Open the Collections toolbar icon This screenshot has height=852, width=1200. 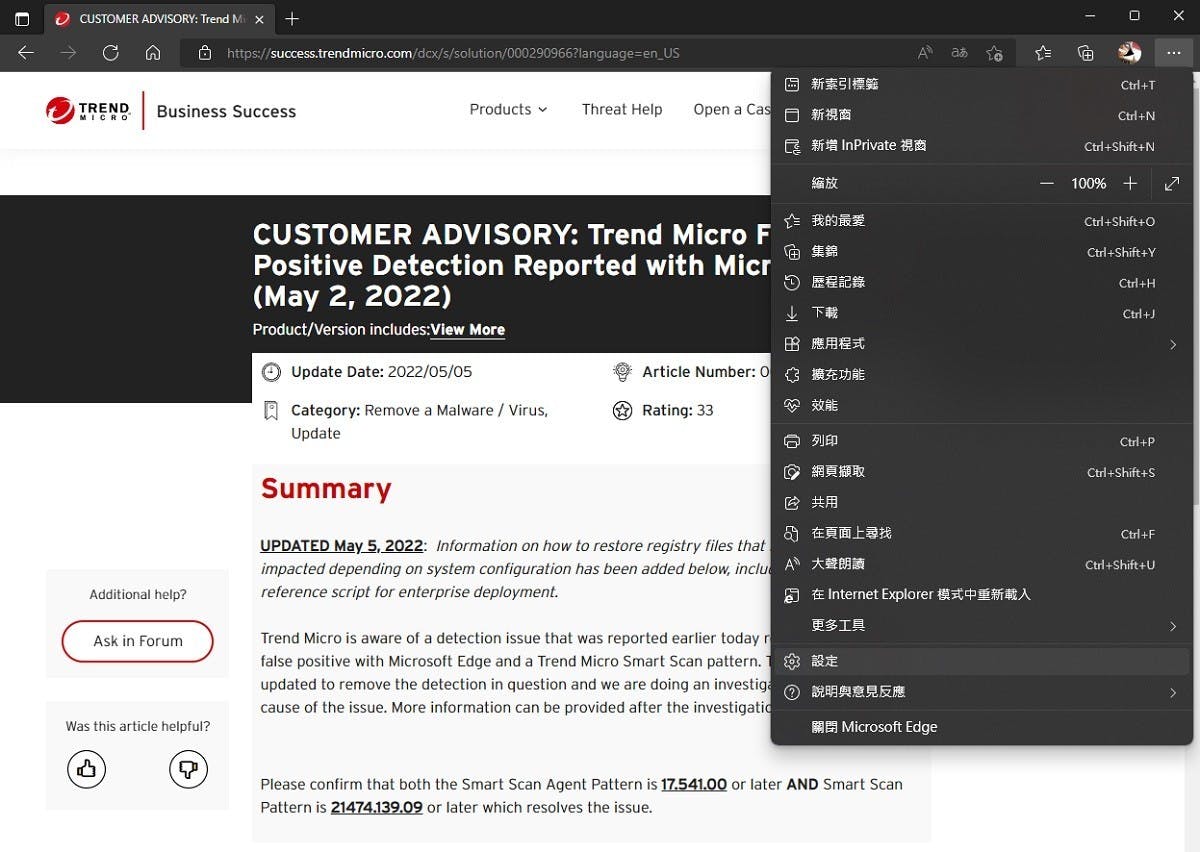click(x=1086, y=53)
